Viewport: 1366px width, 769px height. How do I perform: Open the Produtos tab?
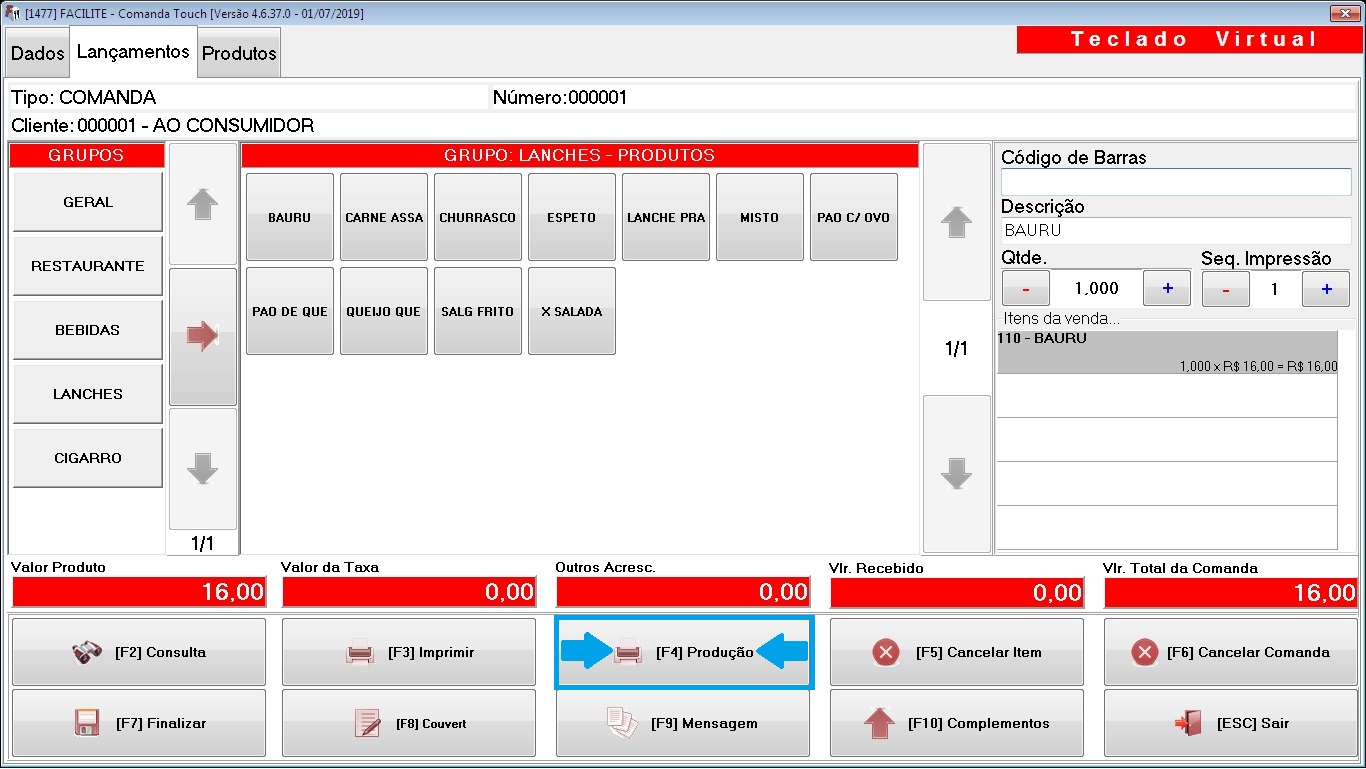239,54
